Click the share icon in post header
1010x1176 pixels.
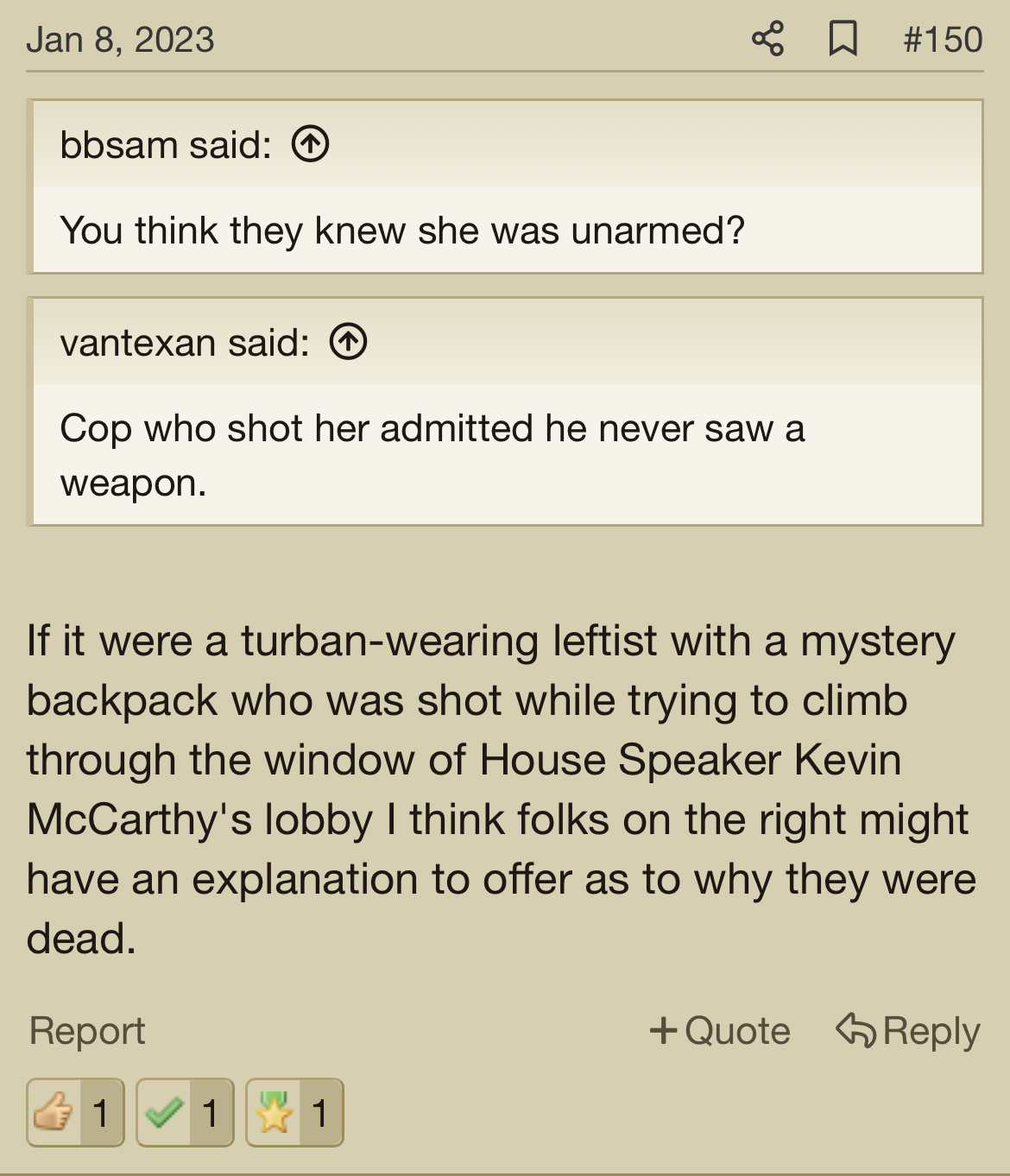[x=767, y=39]
